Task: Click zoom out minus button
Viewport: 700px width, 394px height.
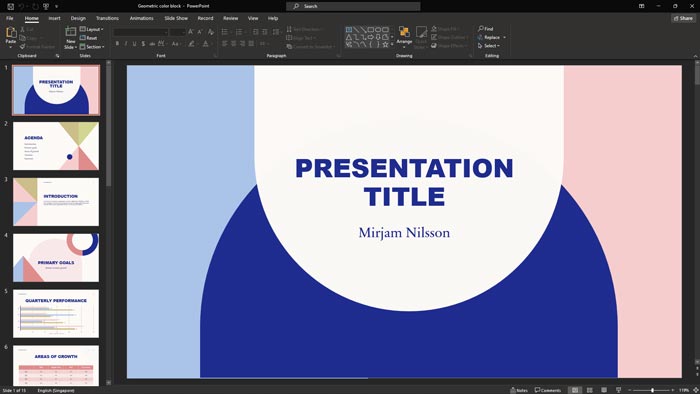Action: pyautogui.click(x=630, y=390)
